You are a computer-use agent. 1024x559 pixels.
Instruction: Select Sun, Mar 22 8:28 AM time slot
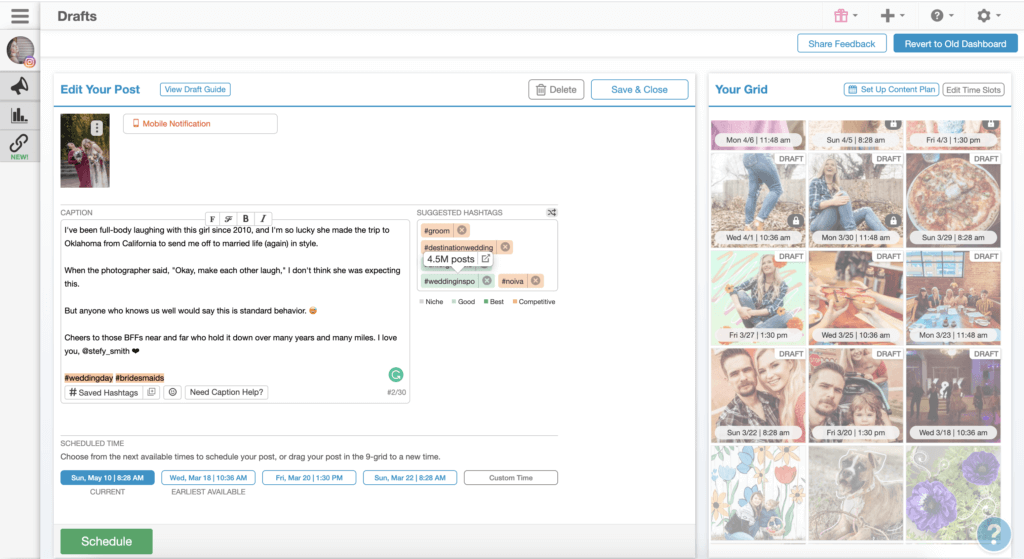409,477
